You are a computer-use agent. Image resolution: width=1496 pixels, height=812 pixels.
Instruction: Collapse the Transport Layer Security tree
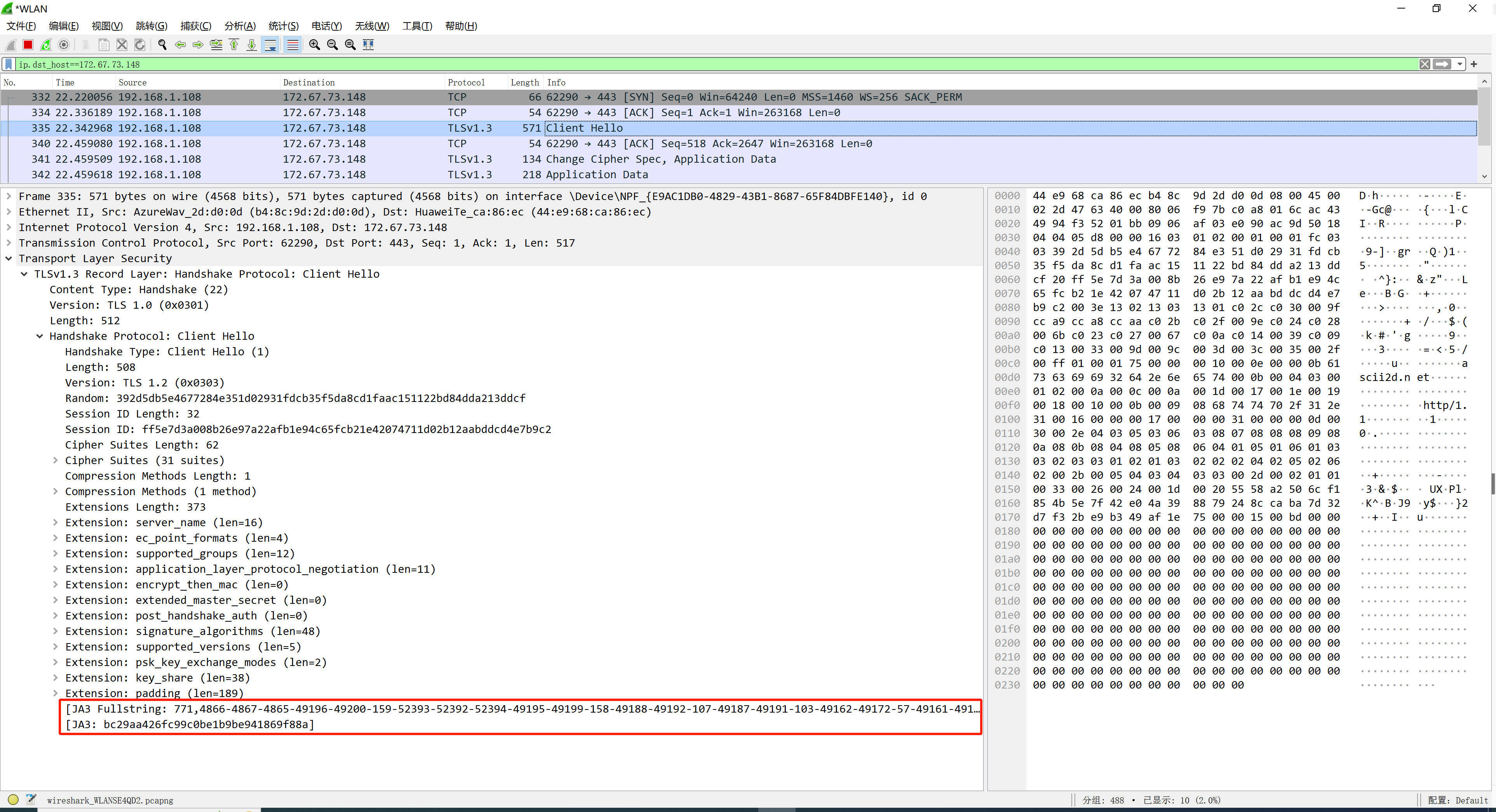(x=9, y=258)
